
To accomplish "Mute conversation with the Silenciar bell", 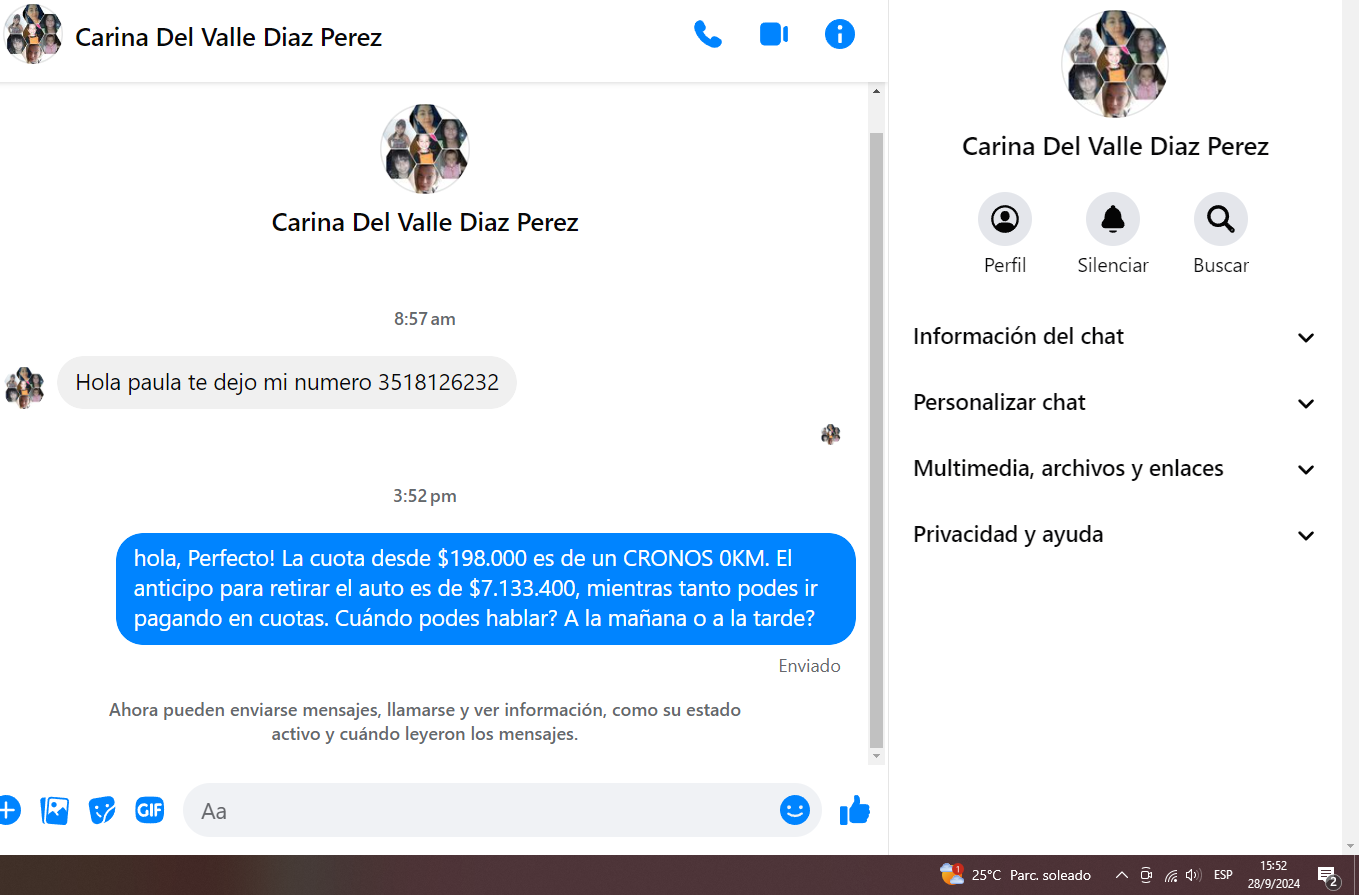I will 1112,219.
